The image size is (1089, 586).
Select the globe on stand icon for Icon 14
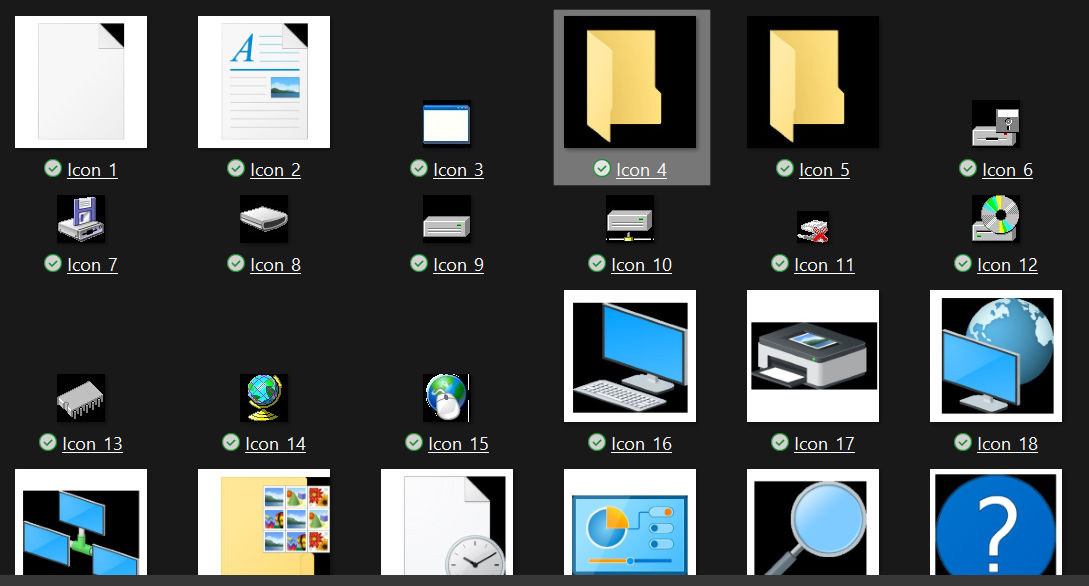click(x=263, y=397)
